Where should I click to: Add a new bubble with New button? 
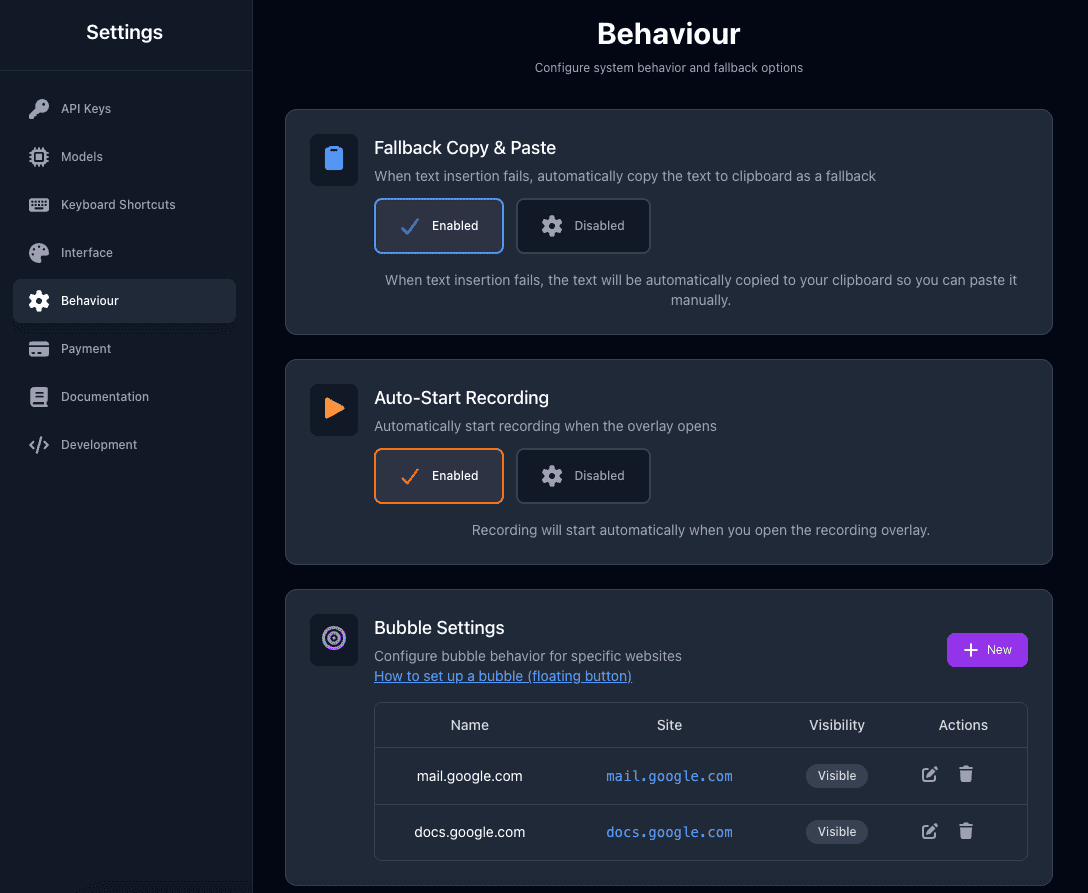(x=986, y=650)
